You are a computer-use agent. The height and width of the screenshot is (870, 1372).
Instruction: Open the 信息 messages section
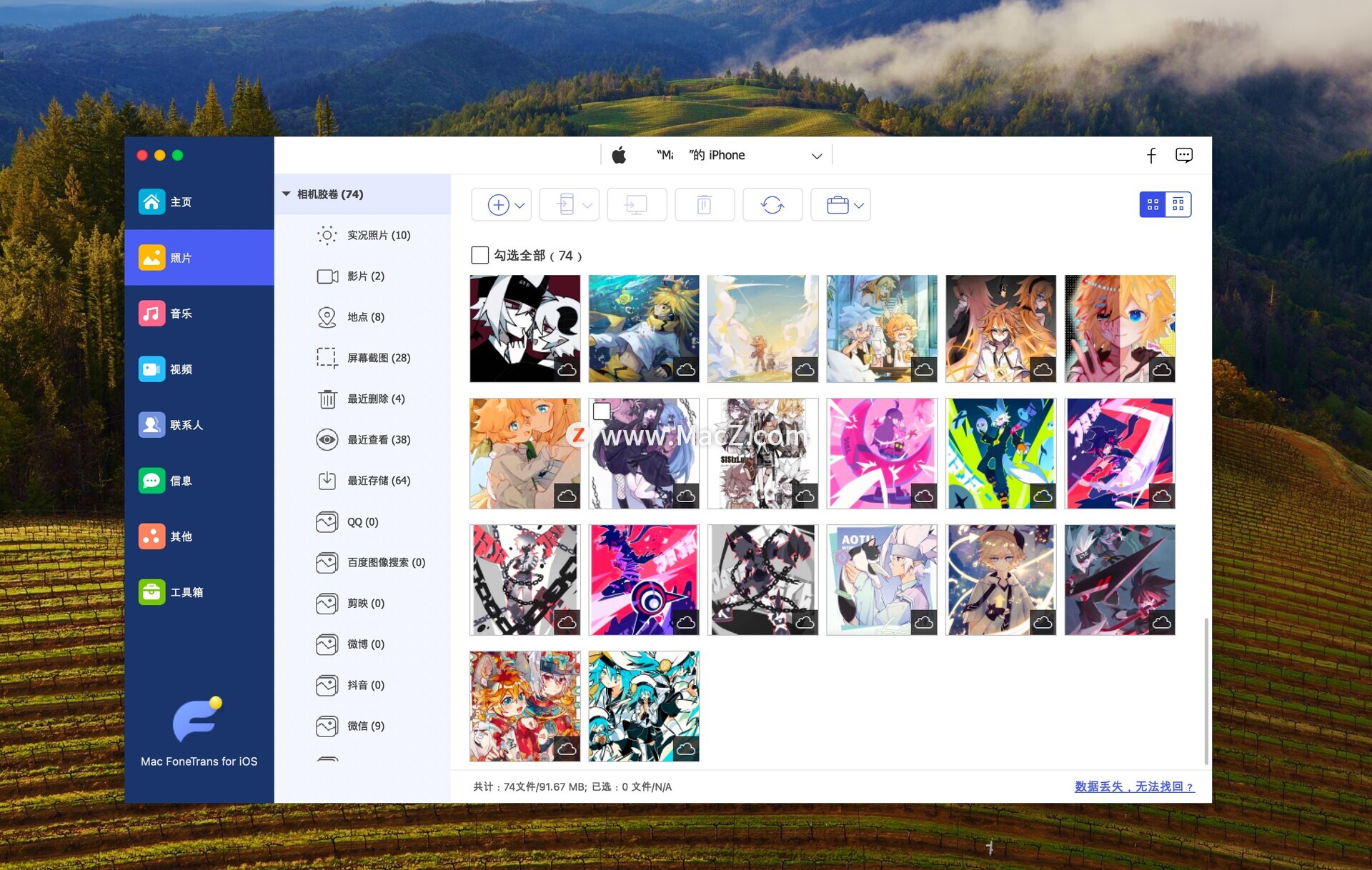tap(199, 481)
